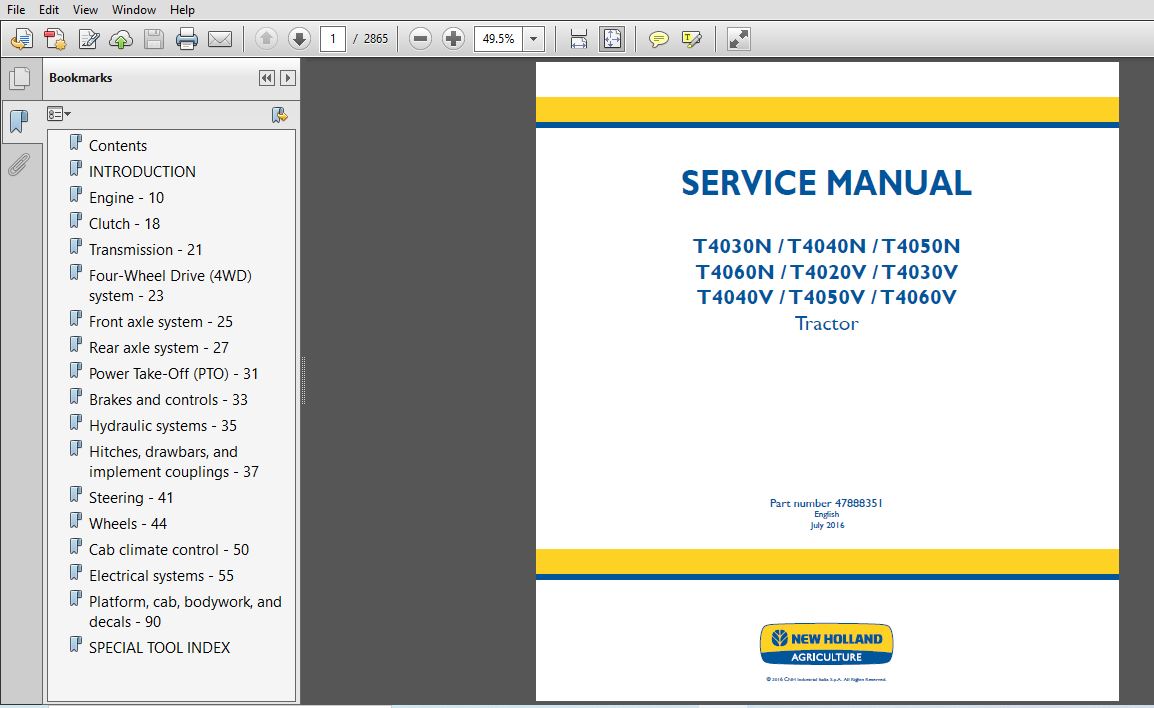The height and width of the screenshot is (708, 1154).
Task: Click the new bookmark icon
Action: pyautogui.click(x=279, y=115)
